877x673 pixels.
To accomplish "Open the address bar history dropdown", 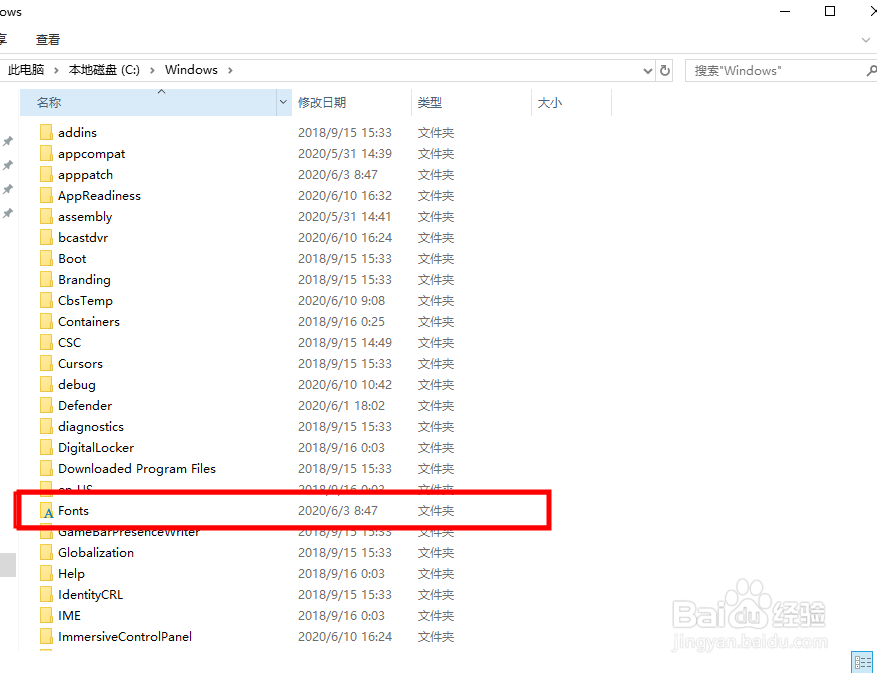I will [648, 70].
